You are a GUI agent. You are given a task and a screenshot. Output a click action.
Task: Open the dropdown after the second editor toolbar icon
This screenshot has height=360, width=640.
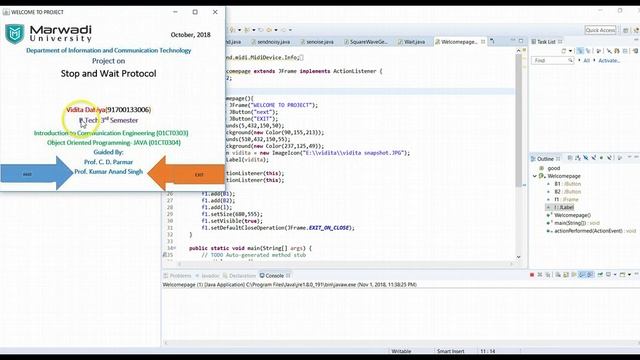pos(253,30)
